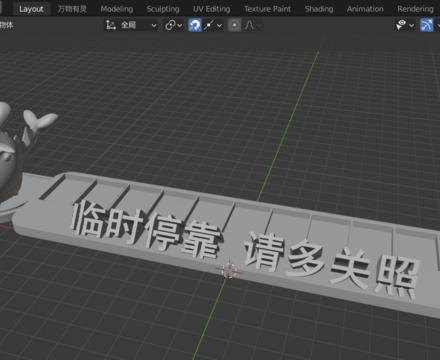Screen dimensions: 440x360
Task: Open the UV Editing workspace tab
Action: click(211, 9)
